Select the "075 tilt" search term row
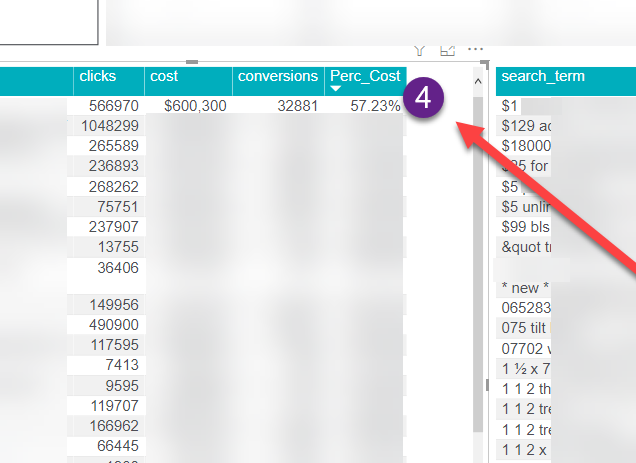Viewport: 636px width, 463px height. [526, 327]
